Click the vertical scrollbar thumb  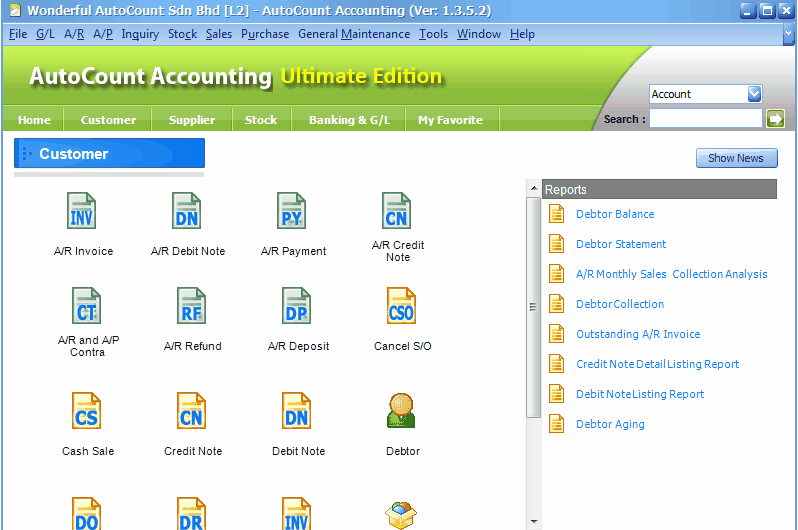(533, 307)
